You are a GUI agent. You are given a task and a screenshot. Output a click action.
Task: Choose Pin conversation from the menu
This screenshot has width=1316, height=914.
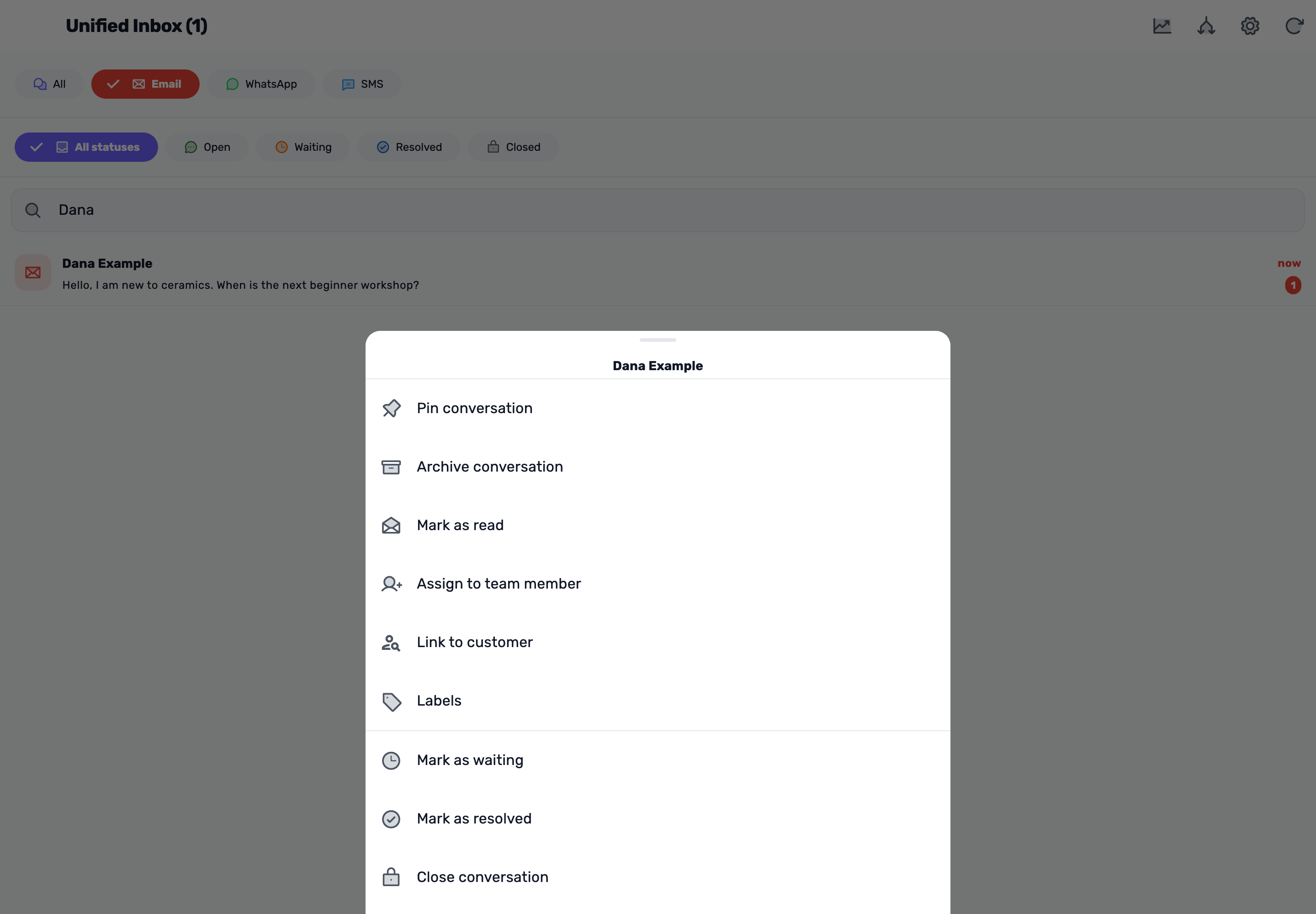(x=658, y=408)
